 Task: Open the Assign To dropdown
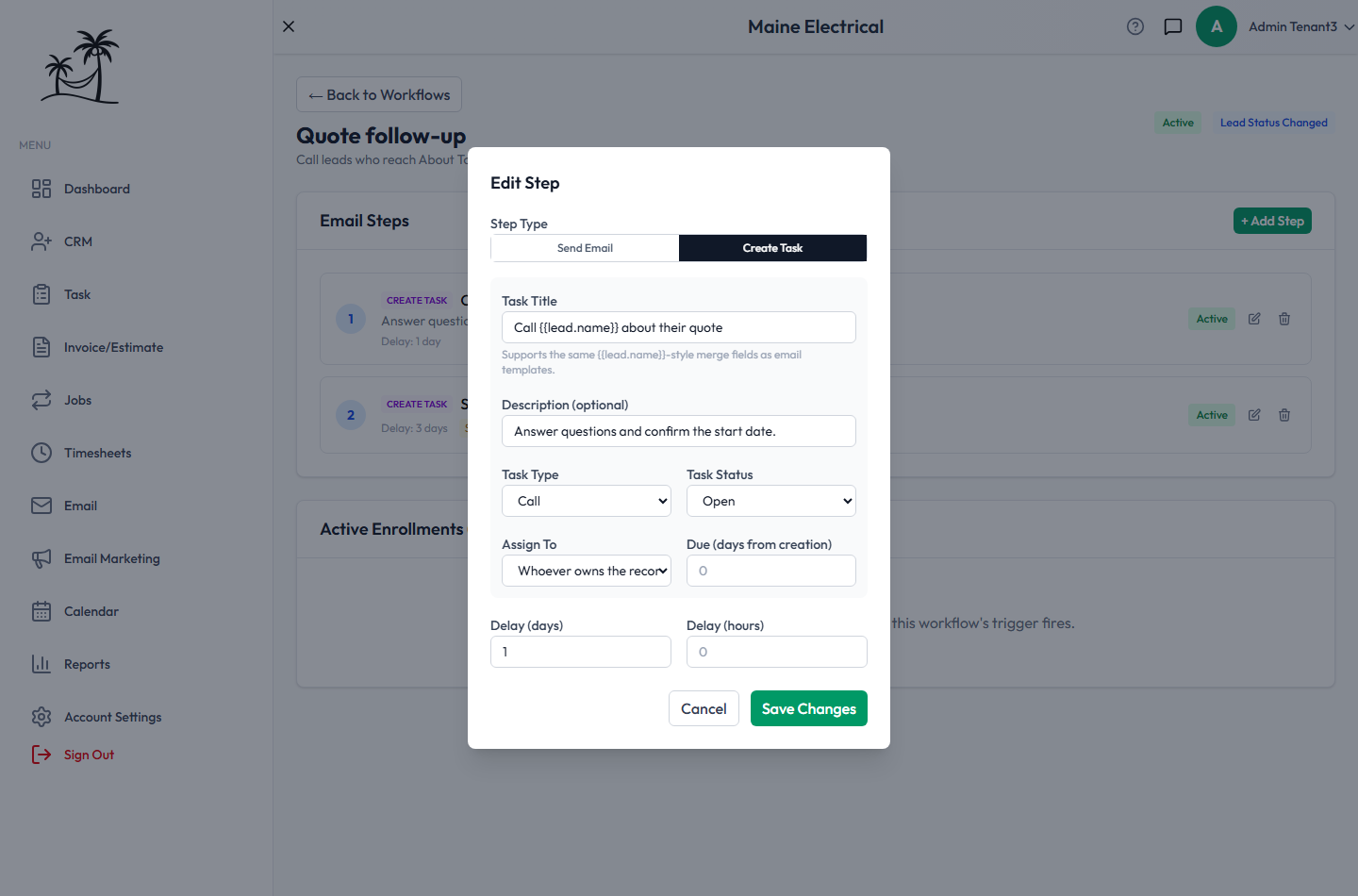[587, 571]
